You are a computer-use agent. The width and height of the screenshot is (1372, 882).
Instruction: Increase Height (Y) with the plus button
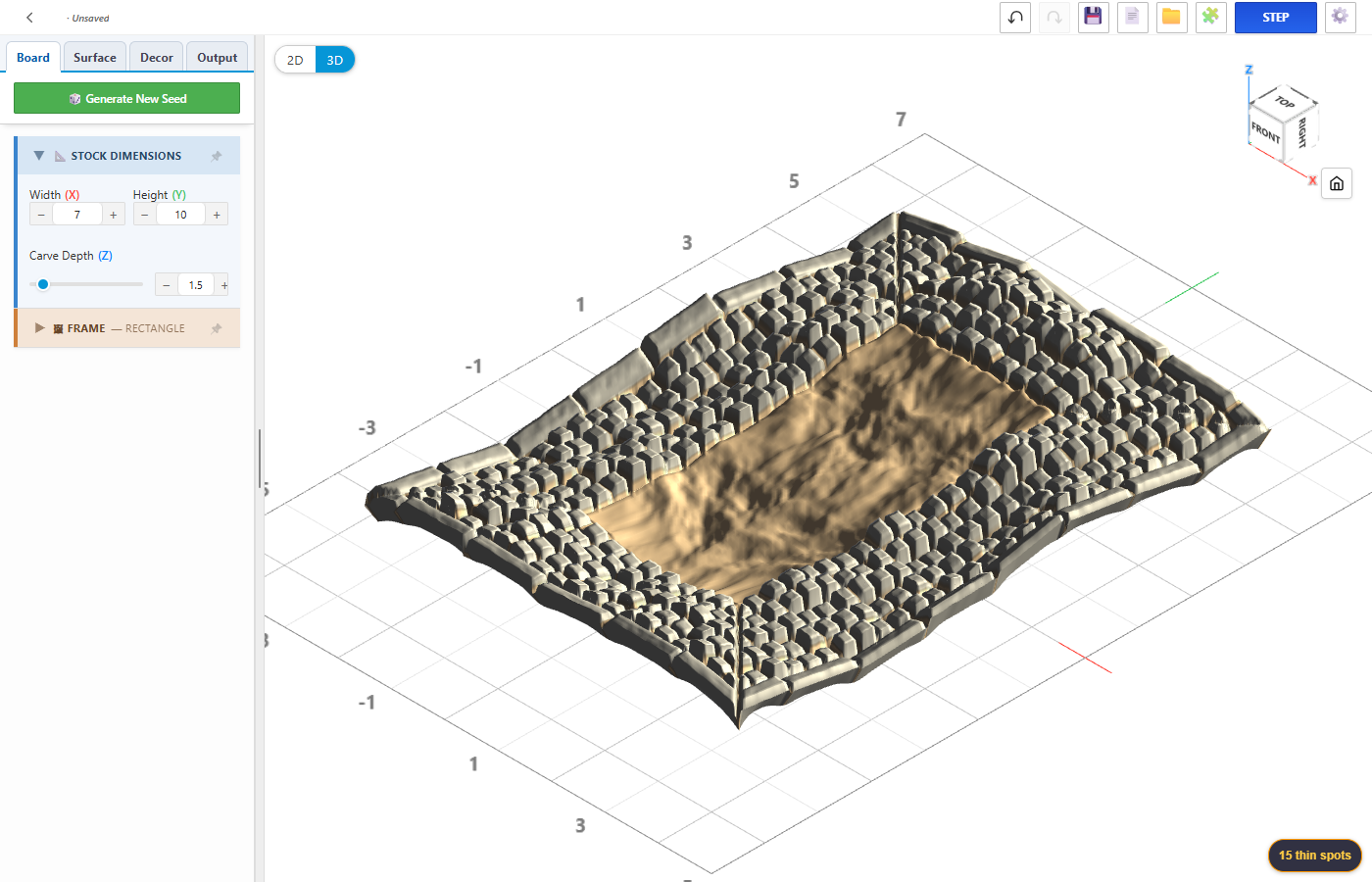tap(217, 215)
